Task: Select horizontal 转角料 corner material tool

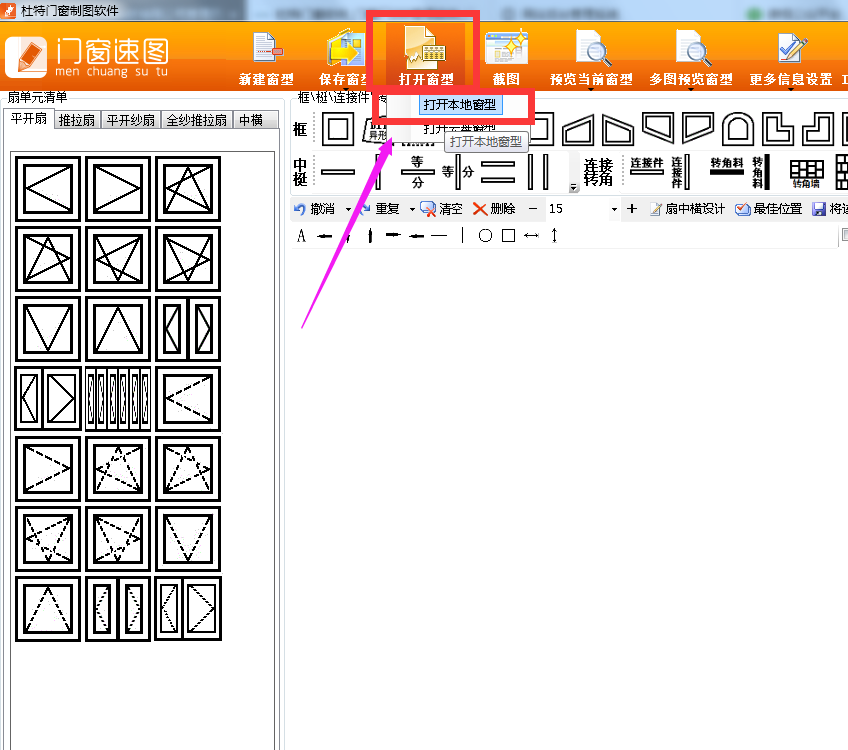Action: [x=727, y=167]
